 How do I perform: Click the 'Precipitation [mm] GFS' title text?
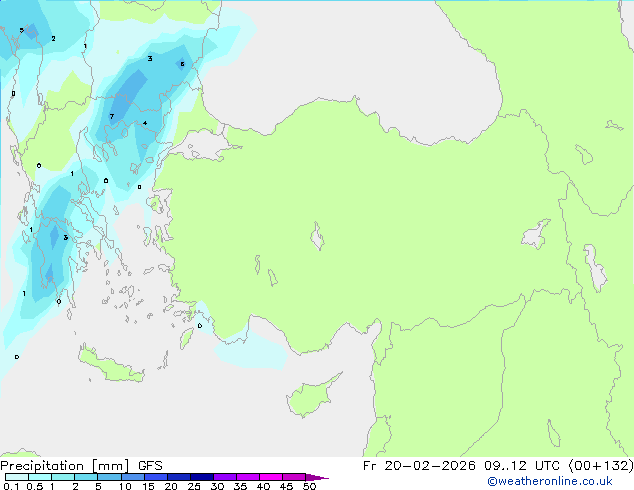[81, 466]
